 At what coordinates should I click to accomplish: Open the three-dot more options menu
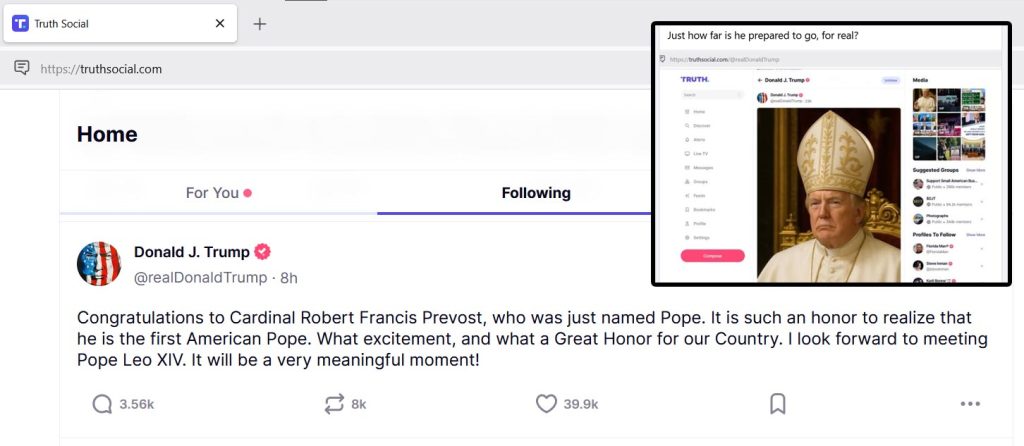(x=970, y=404)
